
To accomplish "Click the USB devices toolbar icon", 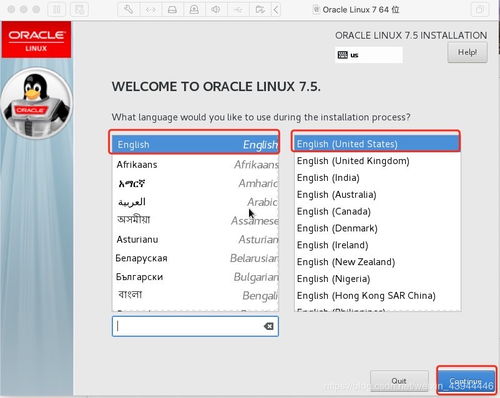I will click(x=238, y=9).
